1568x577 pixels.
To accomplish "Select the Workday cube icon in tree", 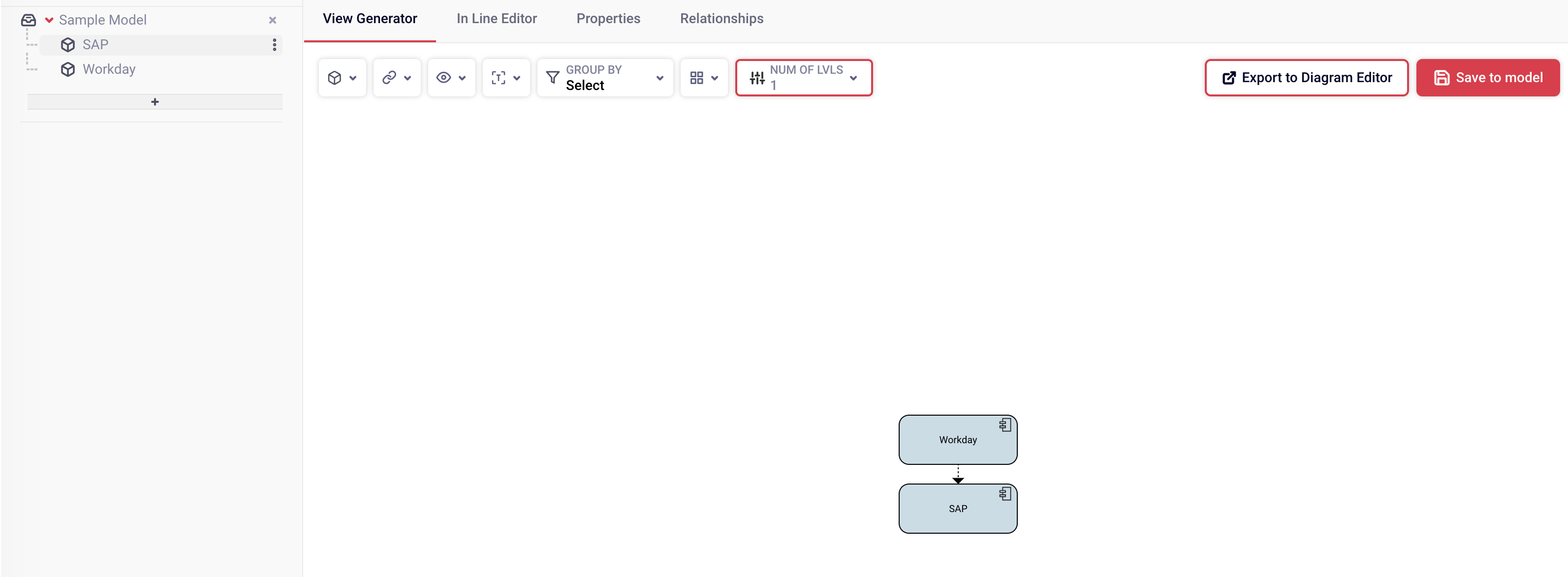I will 67,69.
